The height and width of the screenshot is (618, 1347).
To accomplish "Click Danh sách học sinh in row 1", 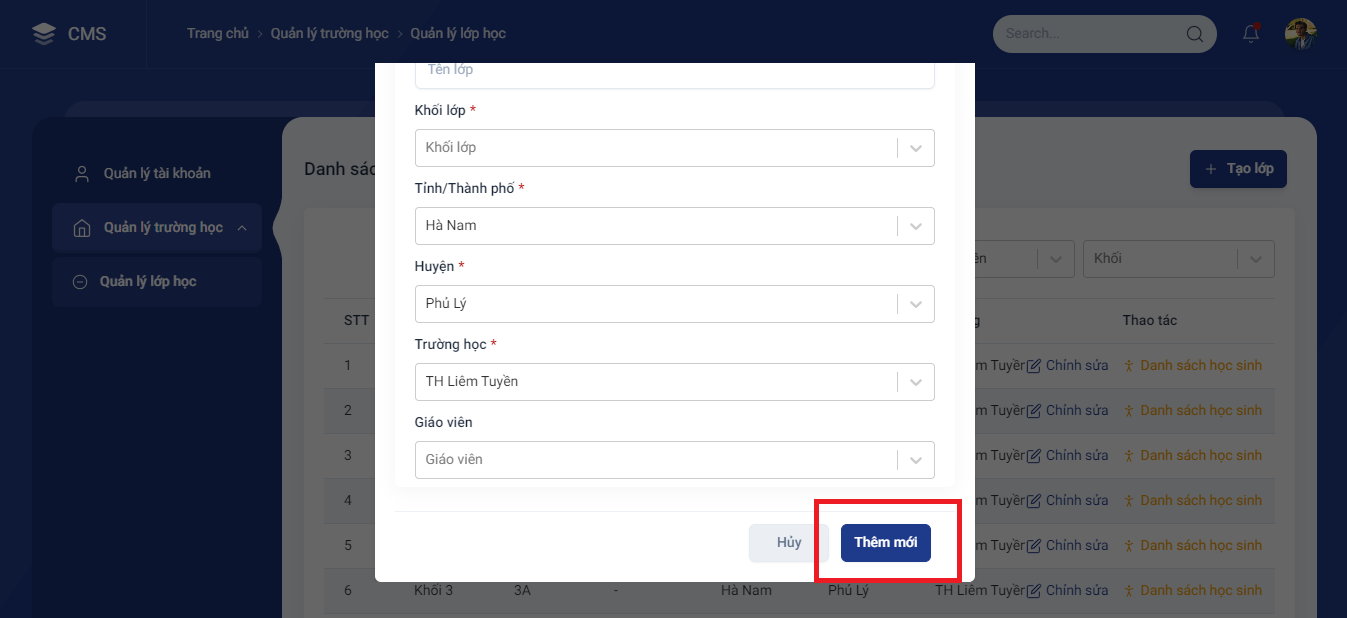I will pos(1192,366).
